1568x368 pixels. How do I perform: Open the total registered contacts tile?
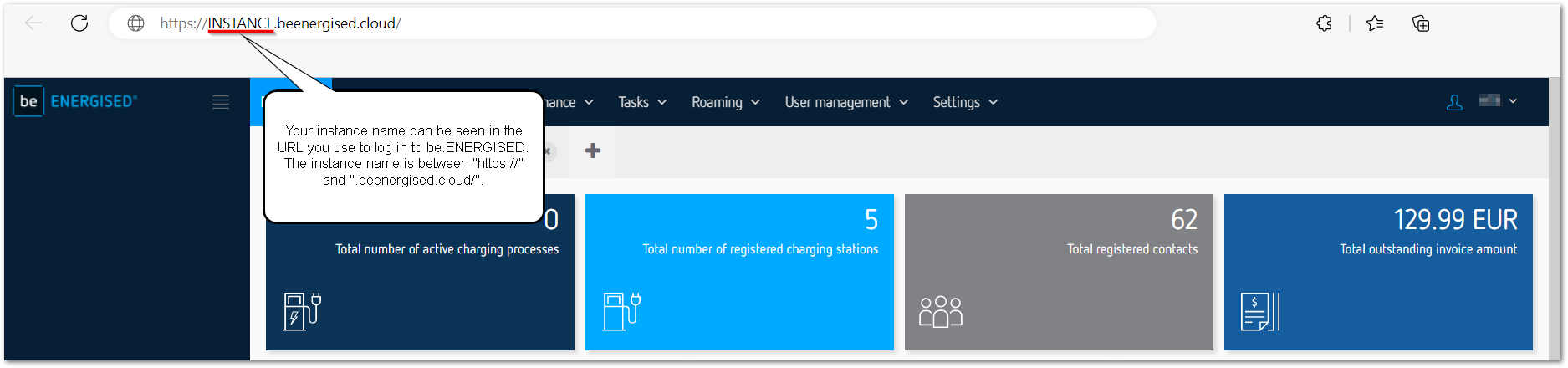pos(1059,273)
